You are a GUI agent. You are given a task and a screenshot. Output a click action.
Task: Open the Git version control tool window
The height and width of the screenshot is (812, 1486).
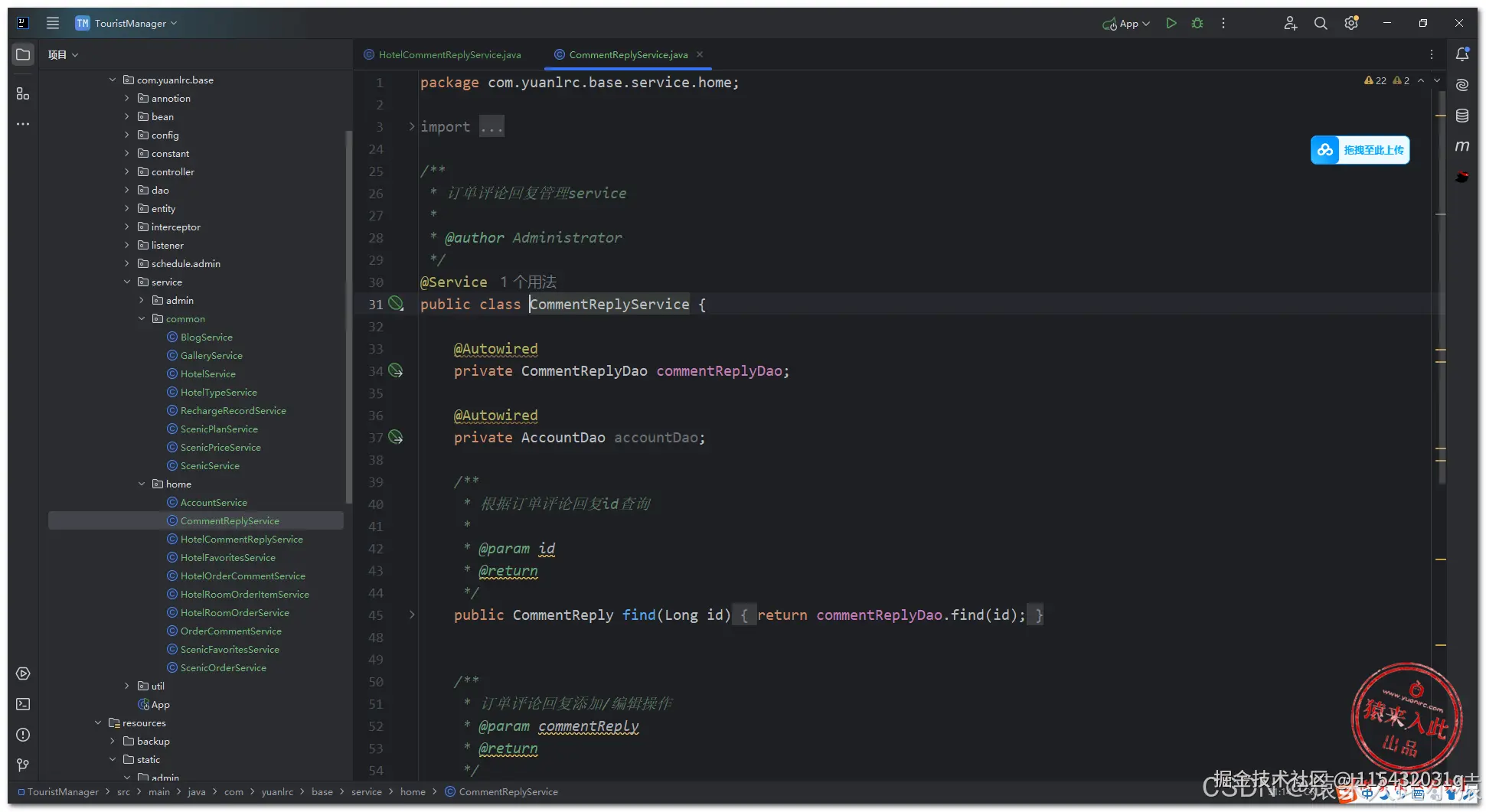tap(23, 765)
